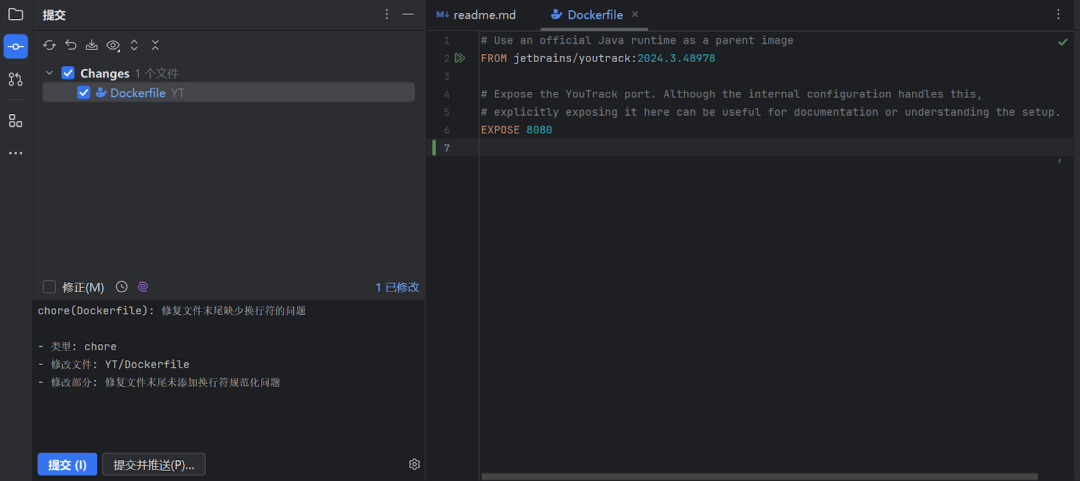This screenshot has width=1080, height=481.
Task: Click the EXPOSE 8080 line
Action: (x=517, y=130)
